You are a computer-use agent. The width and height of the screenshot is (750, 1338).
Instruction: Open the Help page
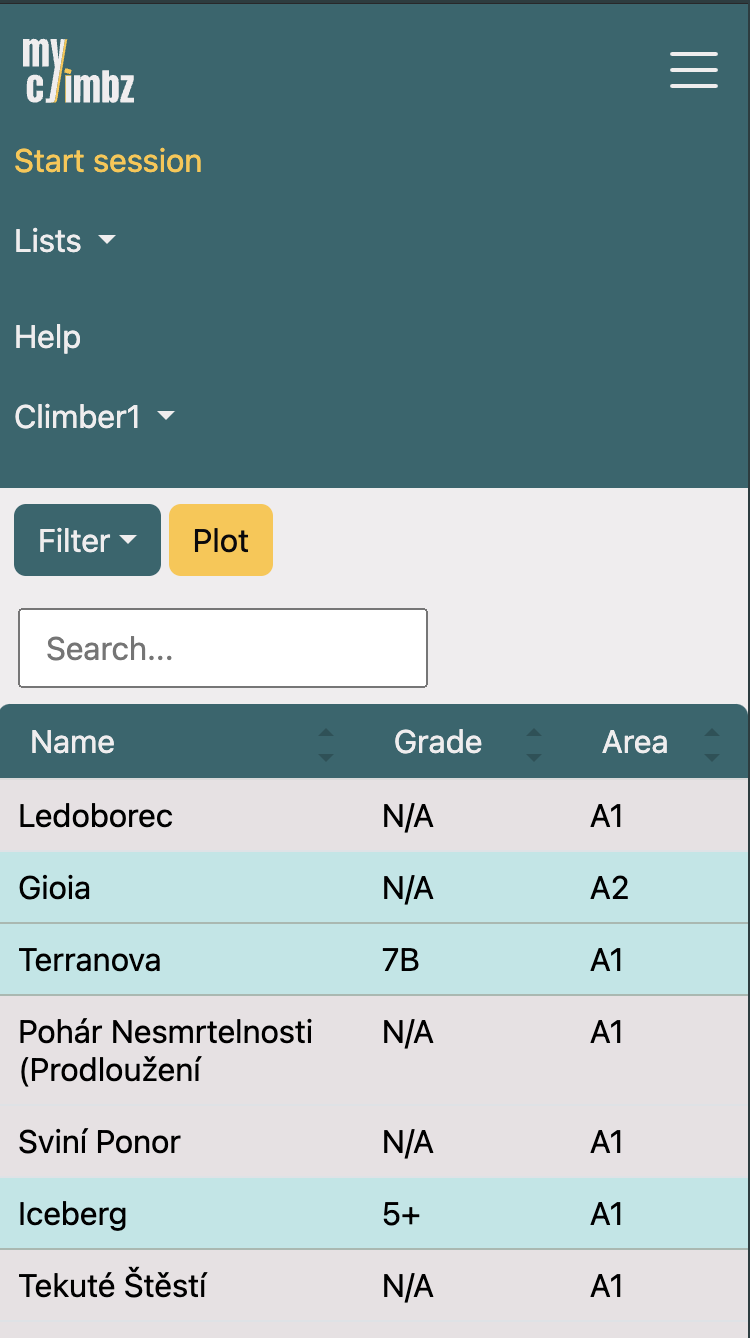47,337
